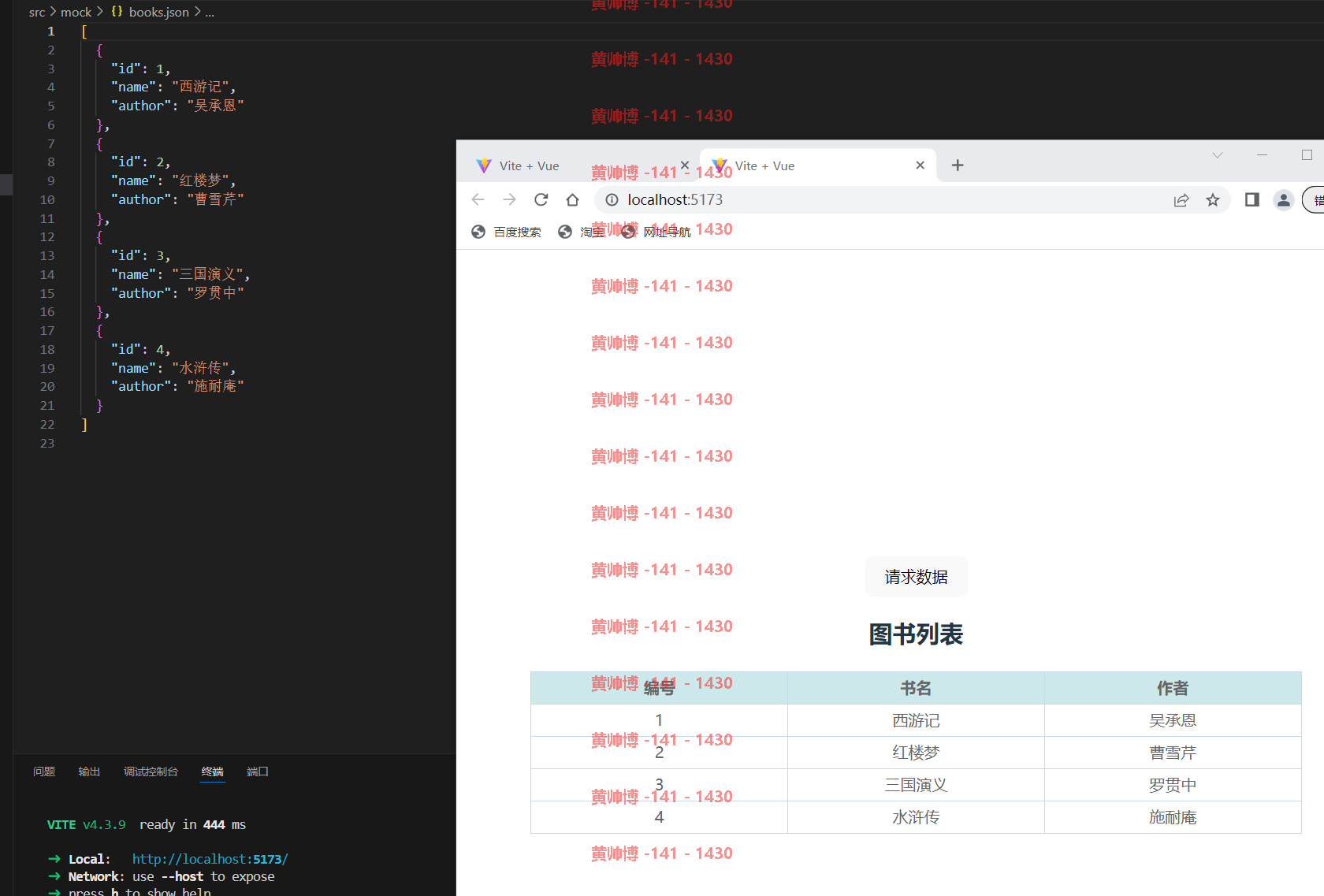Open the tab search chevron
1324x896 pixels.
tap(1218, 155)
